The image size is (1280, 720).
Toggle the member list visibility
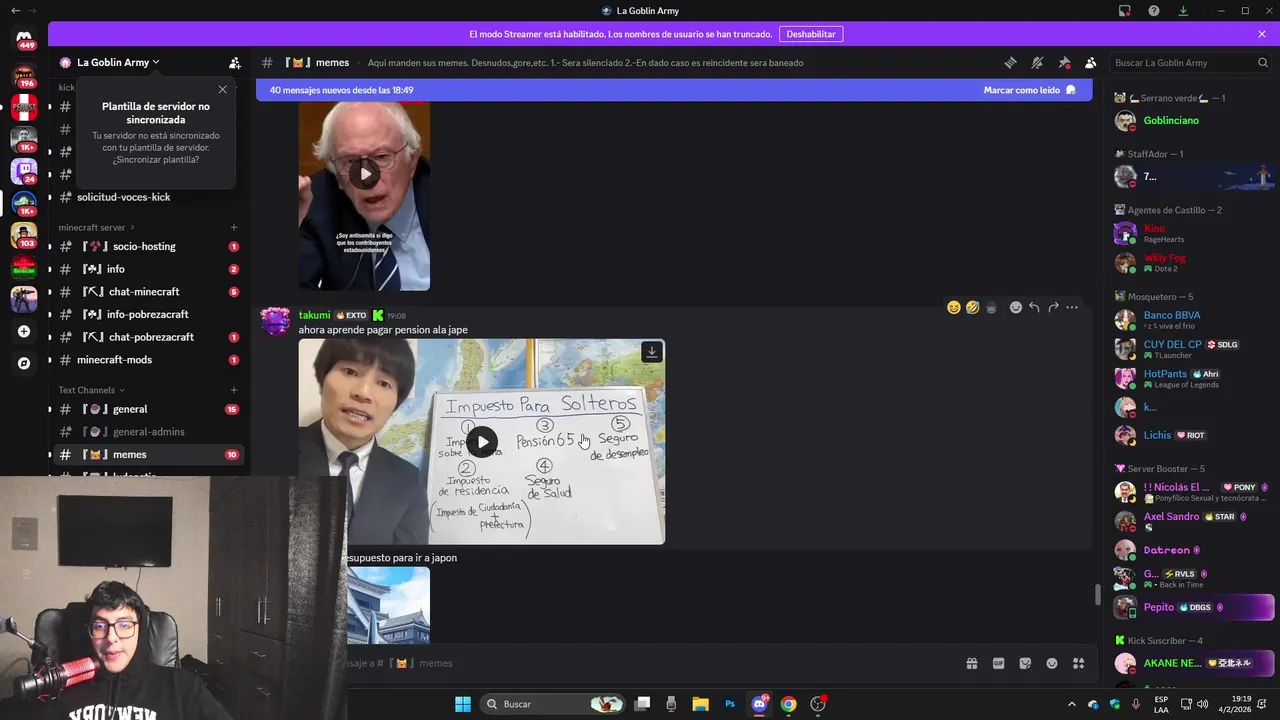[x=1091, y=62]
